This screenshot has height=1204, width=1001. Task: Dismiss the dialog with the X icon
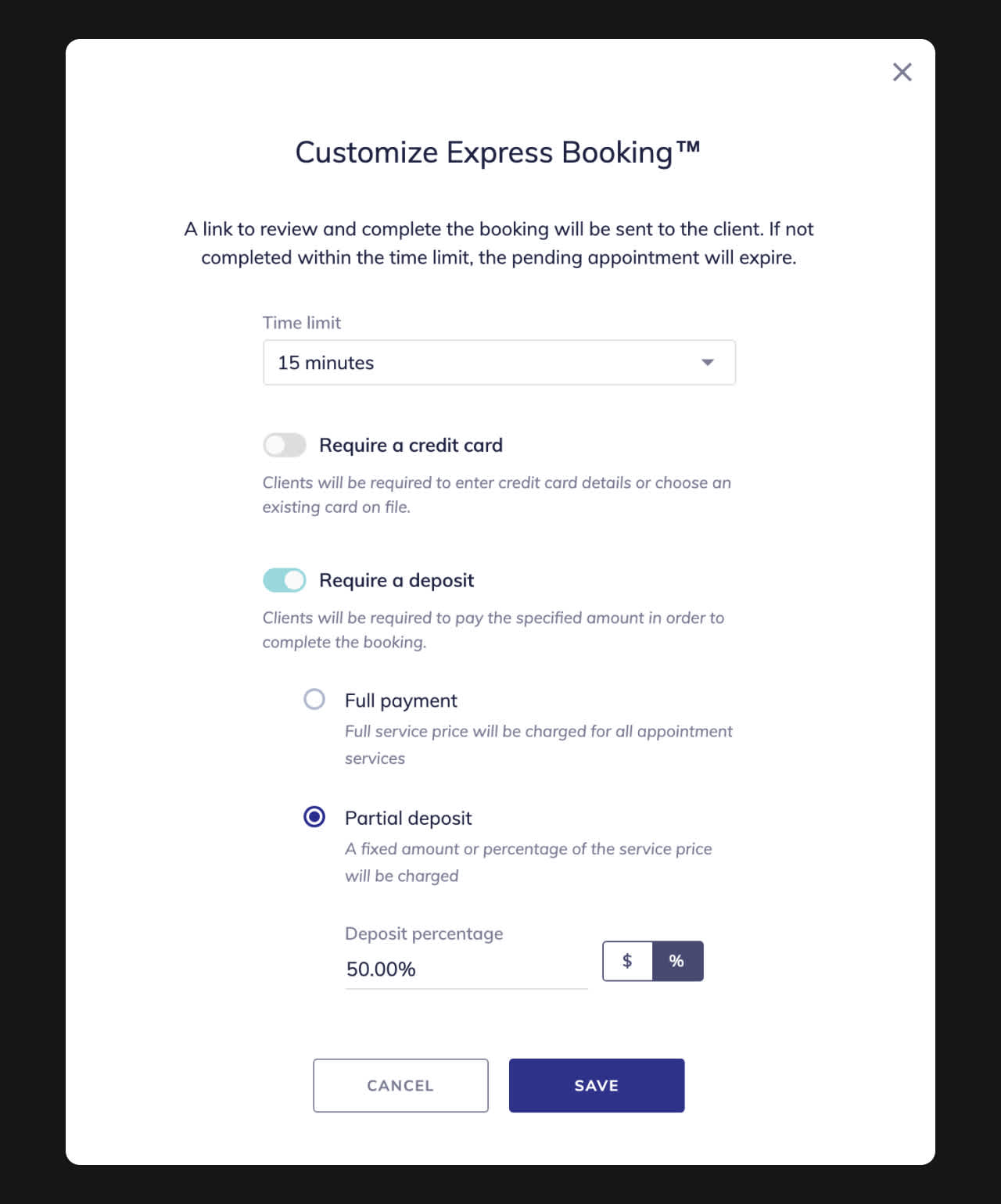[x=902, y=71]
